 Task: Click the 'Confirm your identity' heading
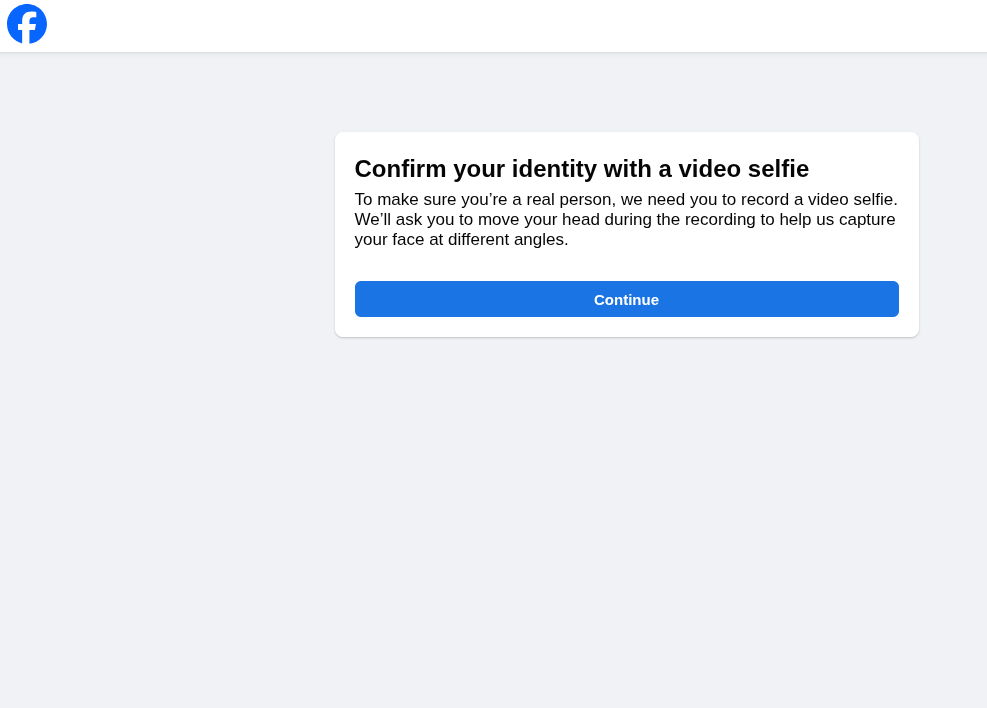click(x=581, y=169)
